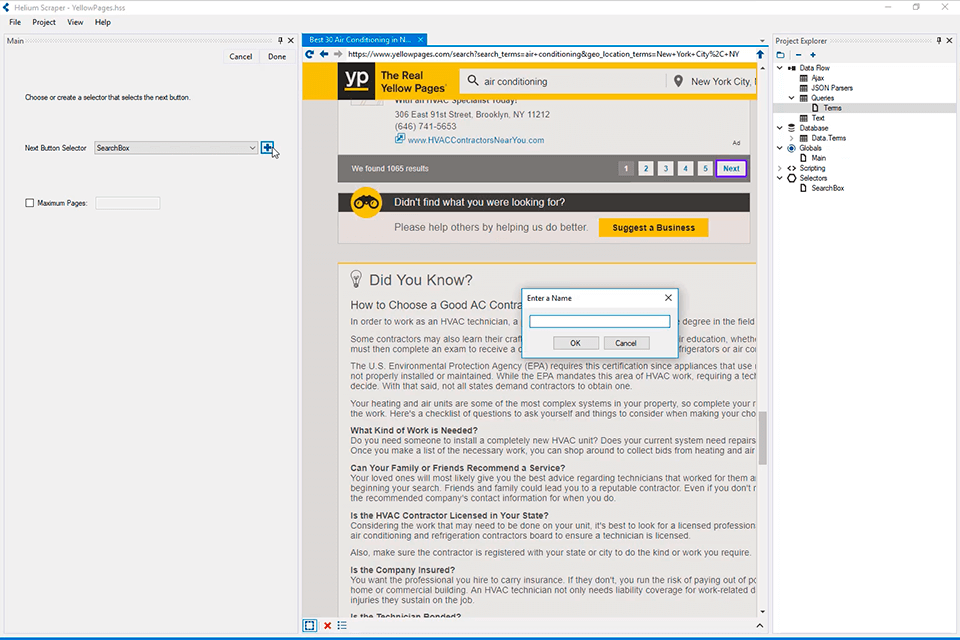Open the File menu
960x640 pixels.
click(x=15, y=22)
